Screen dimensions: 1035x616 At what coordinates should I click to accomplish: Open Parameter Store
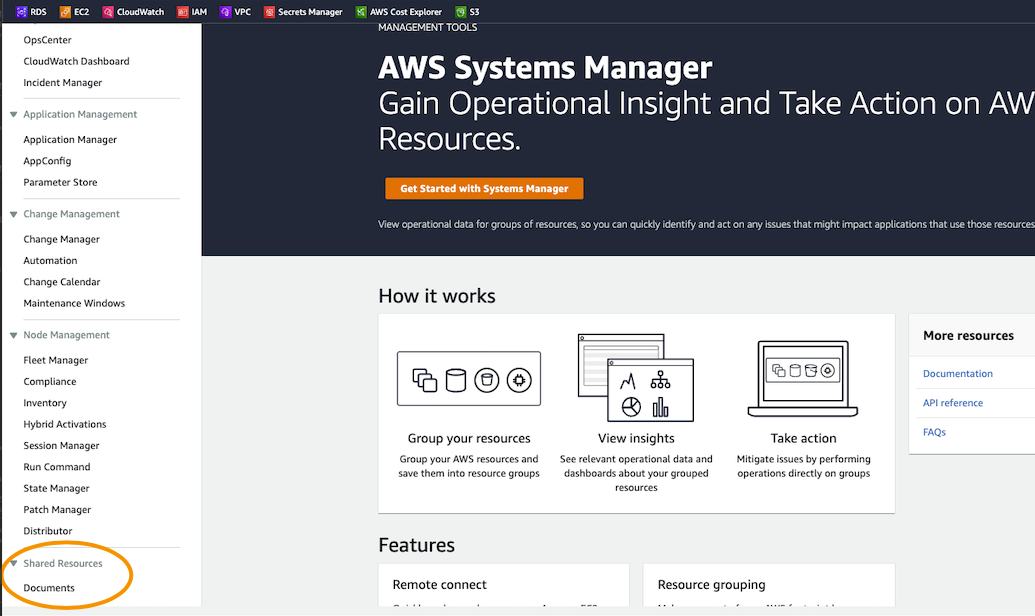60,182
